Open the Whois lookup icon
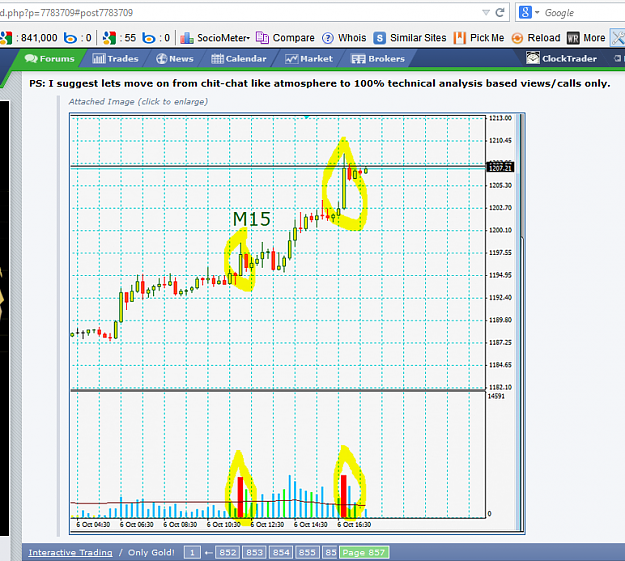The image size is (625, 561). [x=328, y=38]
